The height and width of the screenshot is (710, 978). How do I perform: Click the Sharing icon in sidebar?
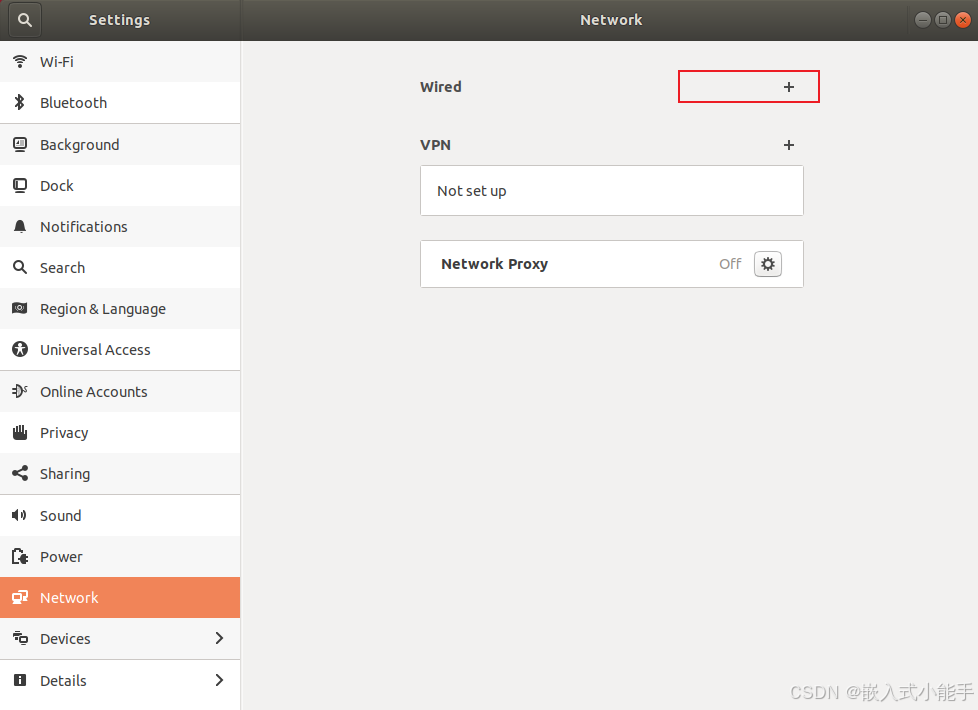coord(20,474)
